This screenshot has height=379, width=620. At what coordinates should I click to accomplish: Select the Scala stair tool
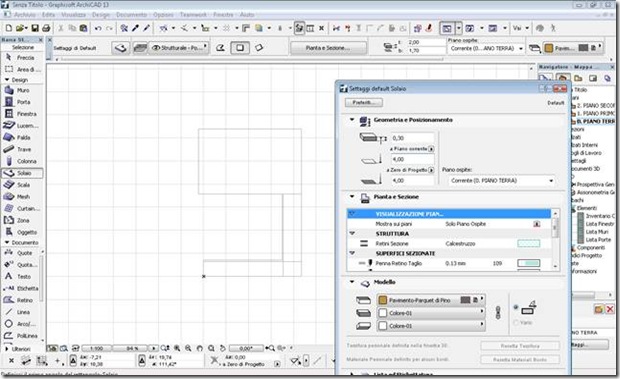coord(22,185)
